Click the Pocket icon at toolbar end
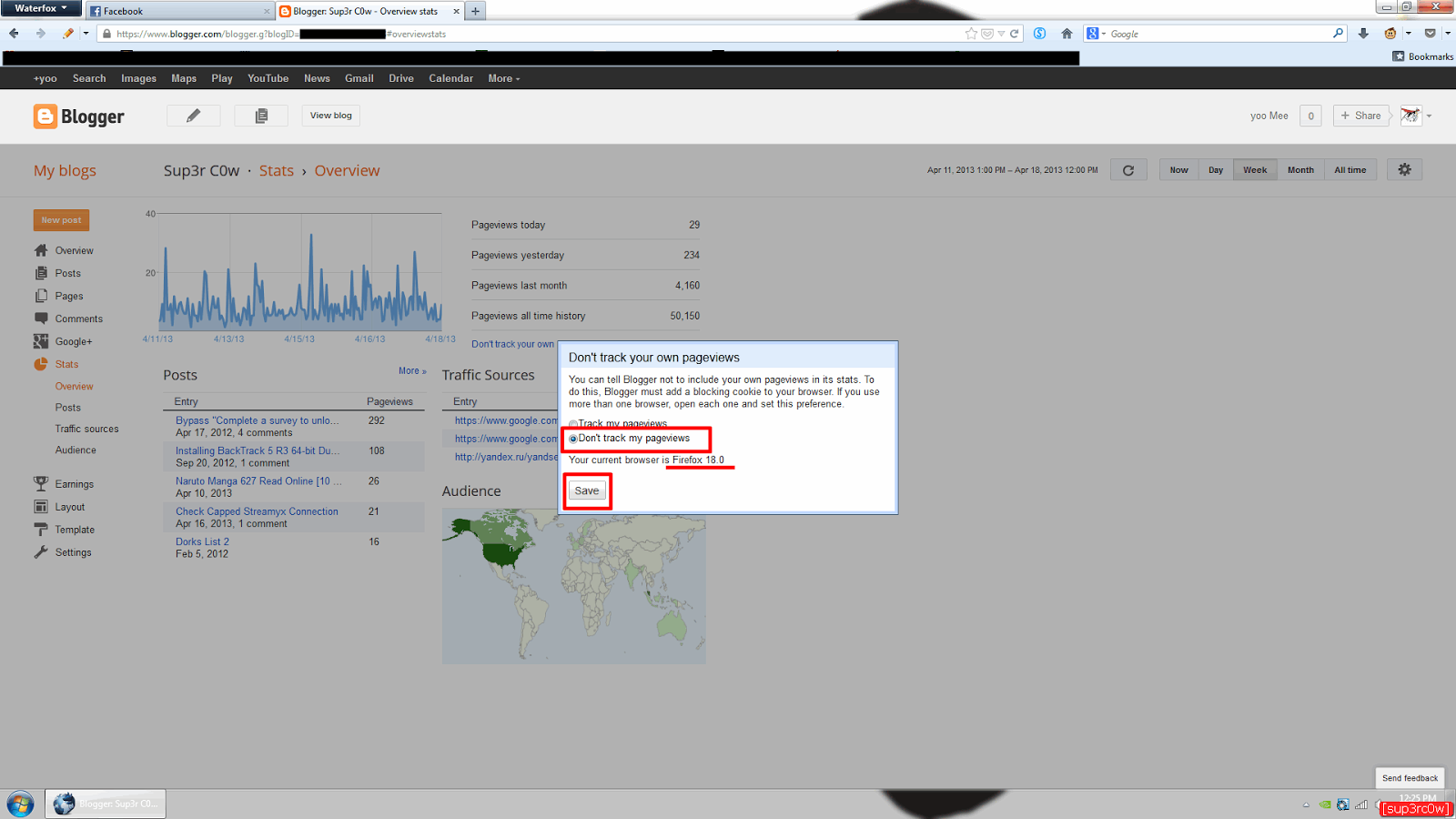Viewport: 1456px width, 819px height. 1430,34
